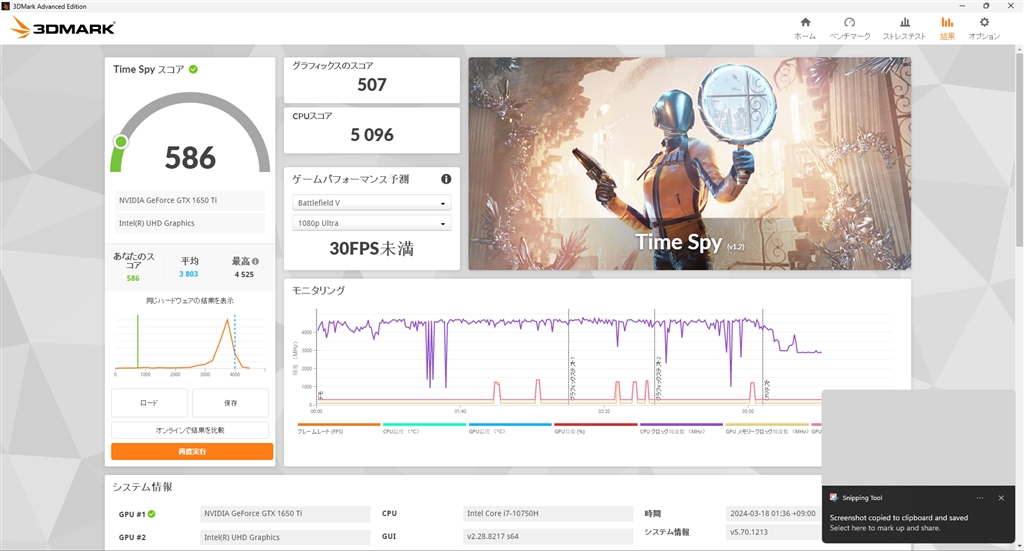
Task: Click the Intel(R) UHD Graphics label under score
Action: pyautogui.click(x=190, y=223)
